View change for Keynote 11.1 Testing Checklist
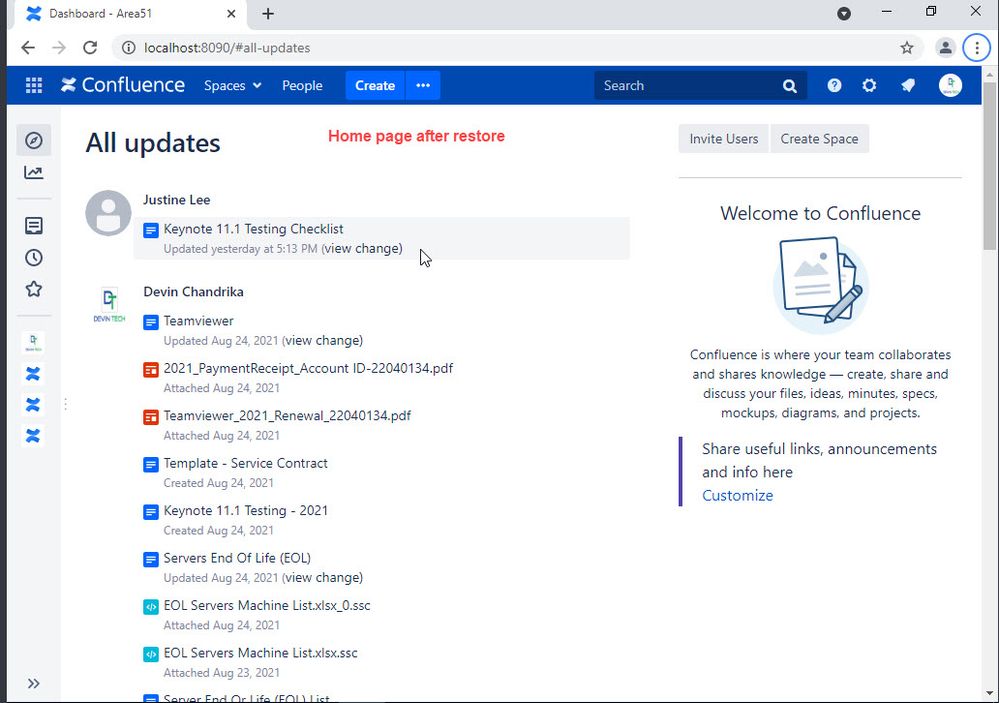 coord(362,249)
